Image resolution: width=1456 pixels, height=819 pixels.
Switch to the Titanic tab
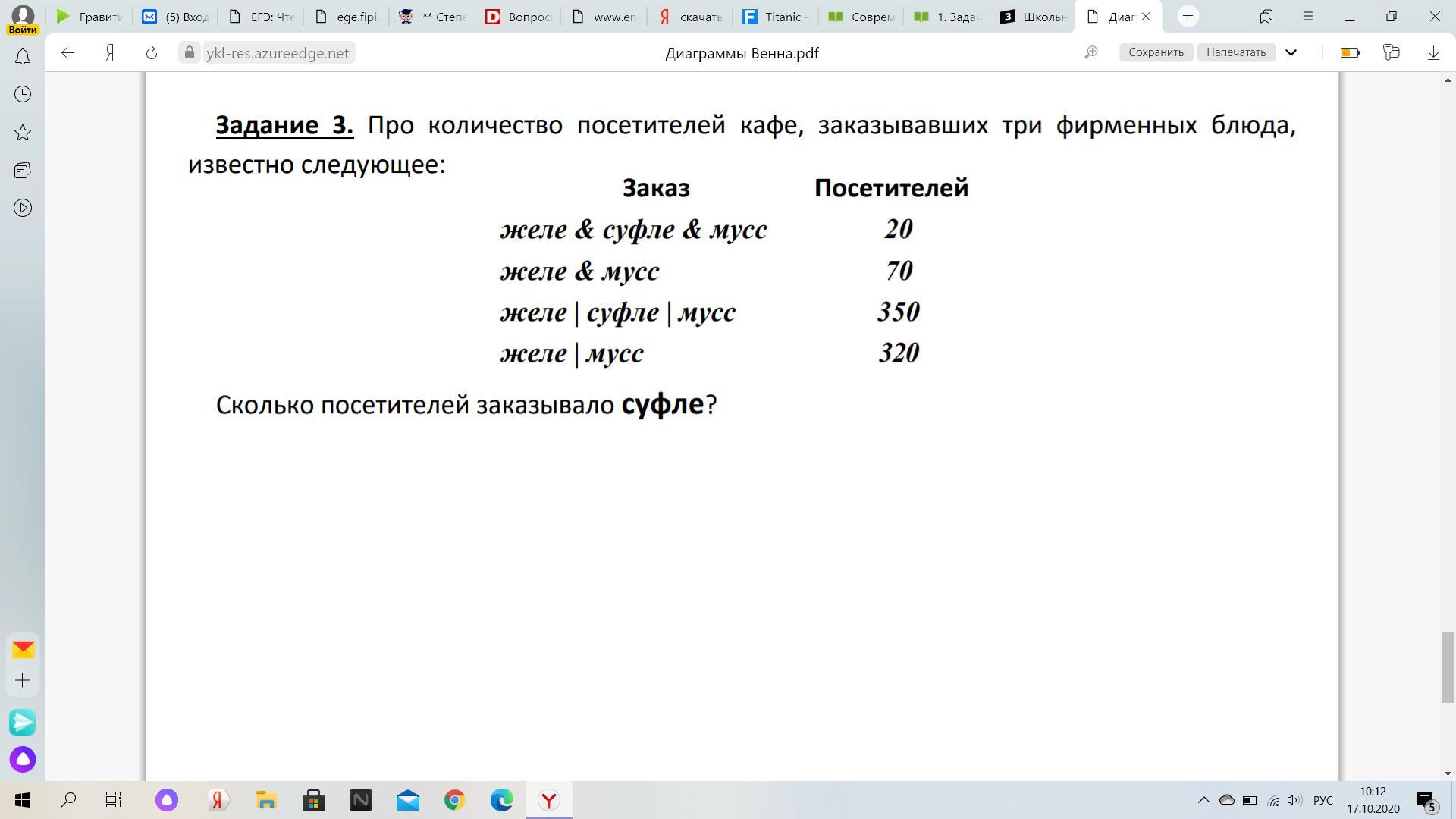coord(775,17)
